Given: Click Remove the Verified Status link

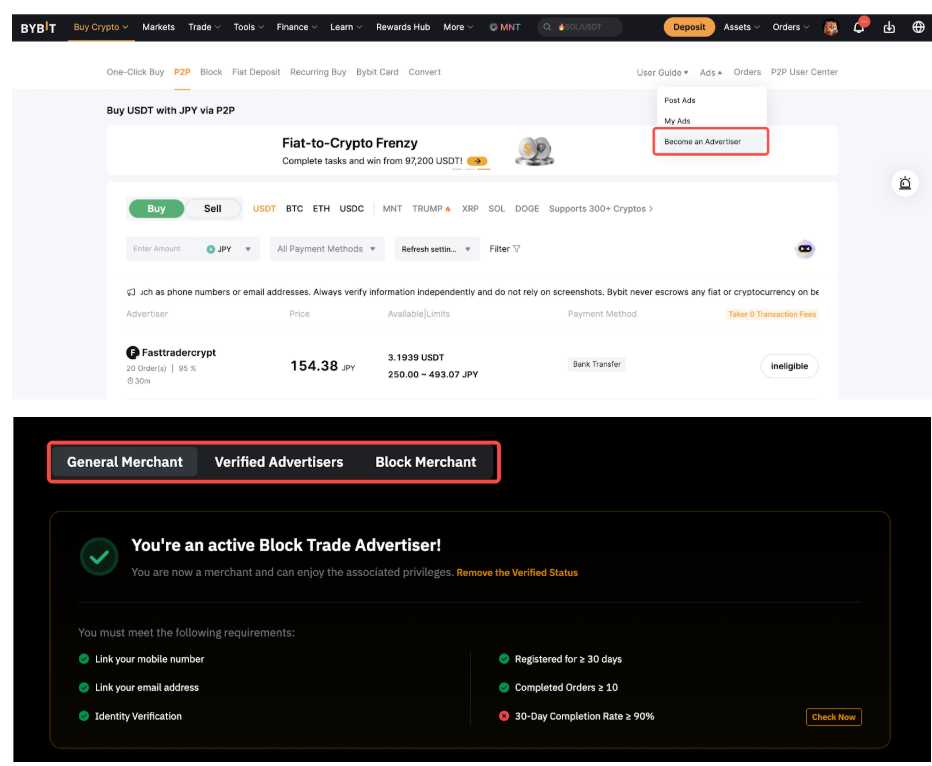Looking at the screenshot, I should [517, 573].
